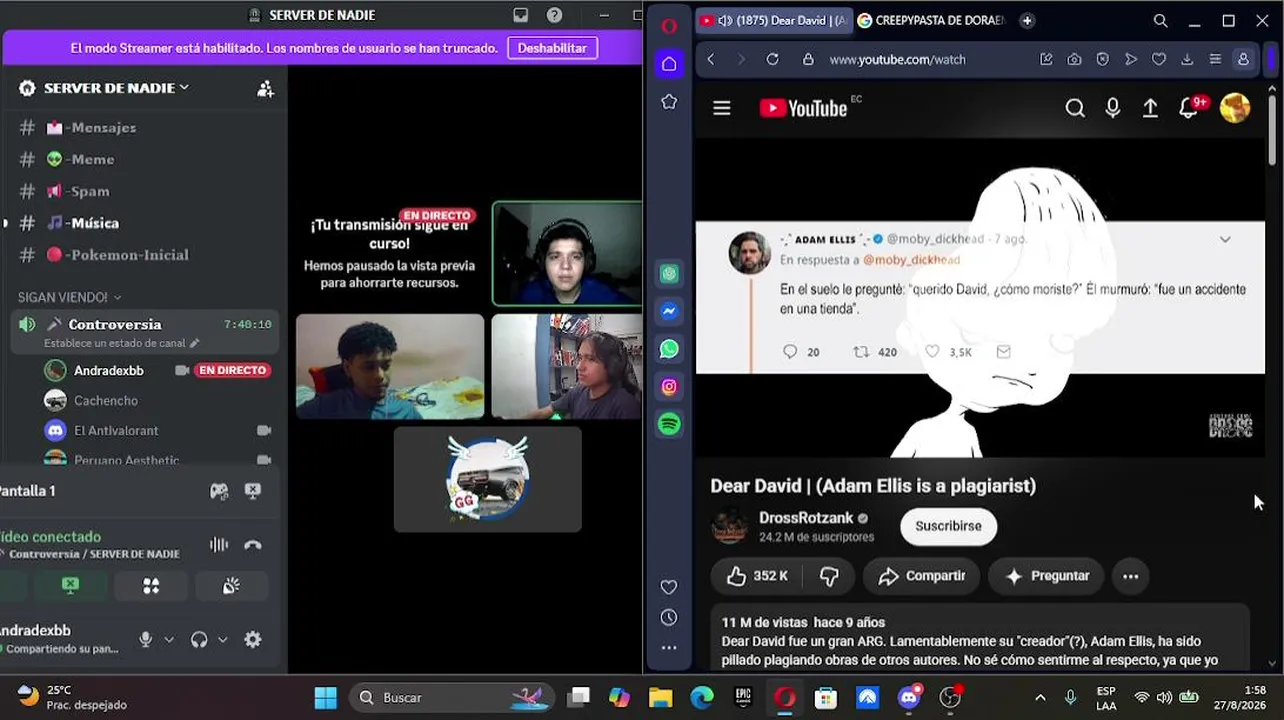Open Spotify in Opera sidebar
1284x720 pixels.
click(x=669, y=425)
